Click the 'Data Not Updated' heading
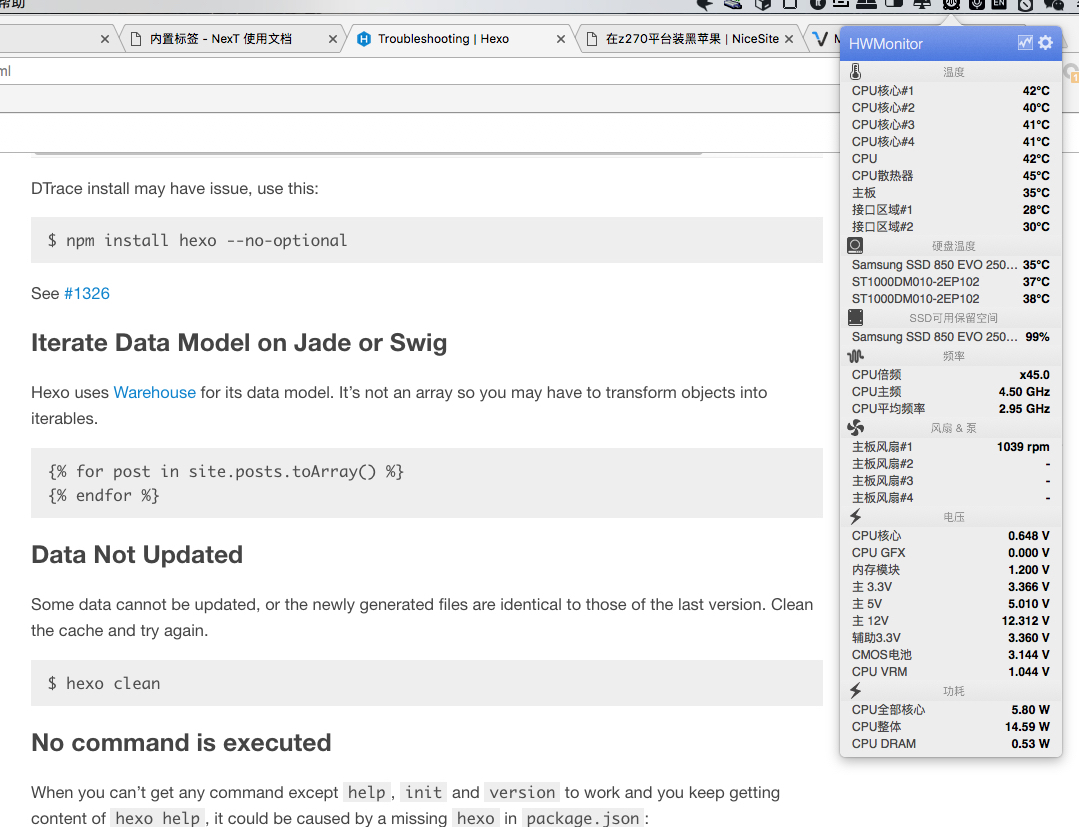1079x827 pixels. (x=137, y=555)
